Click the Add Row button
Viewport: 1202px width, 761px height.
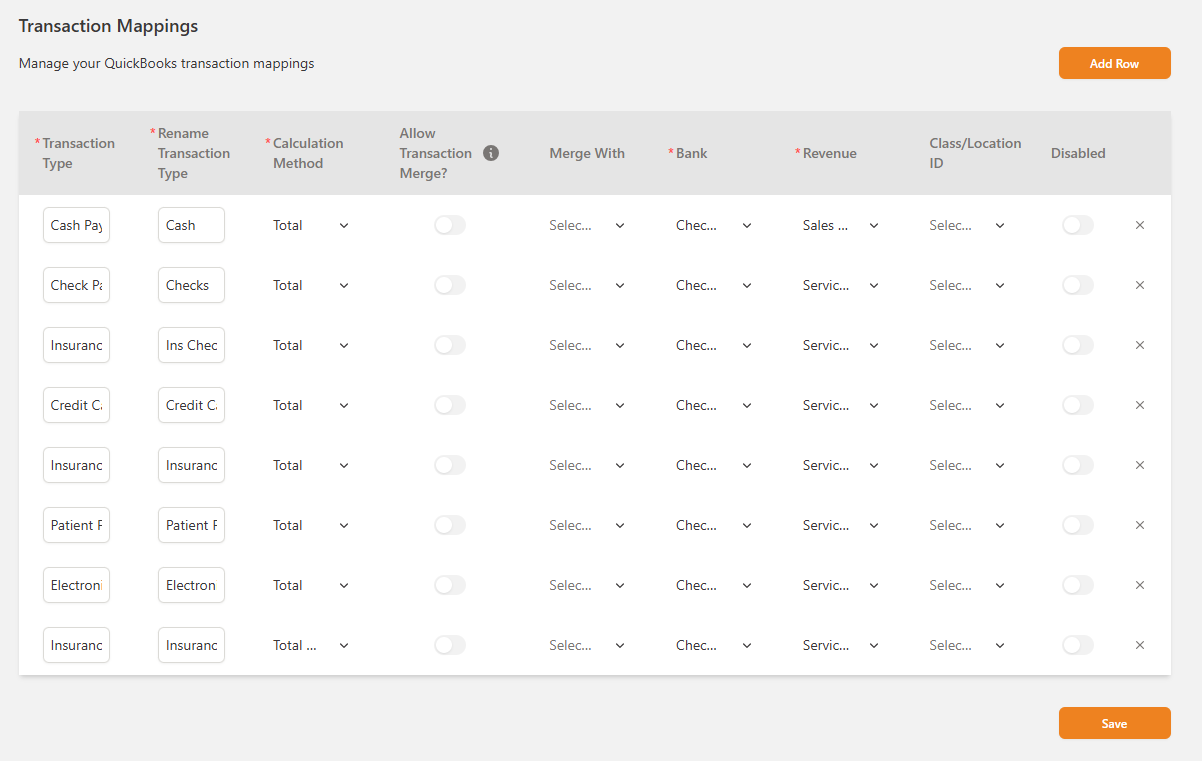(x=1114, y=63)
